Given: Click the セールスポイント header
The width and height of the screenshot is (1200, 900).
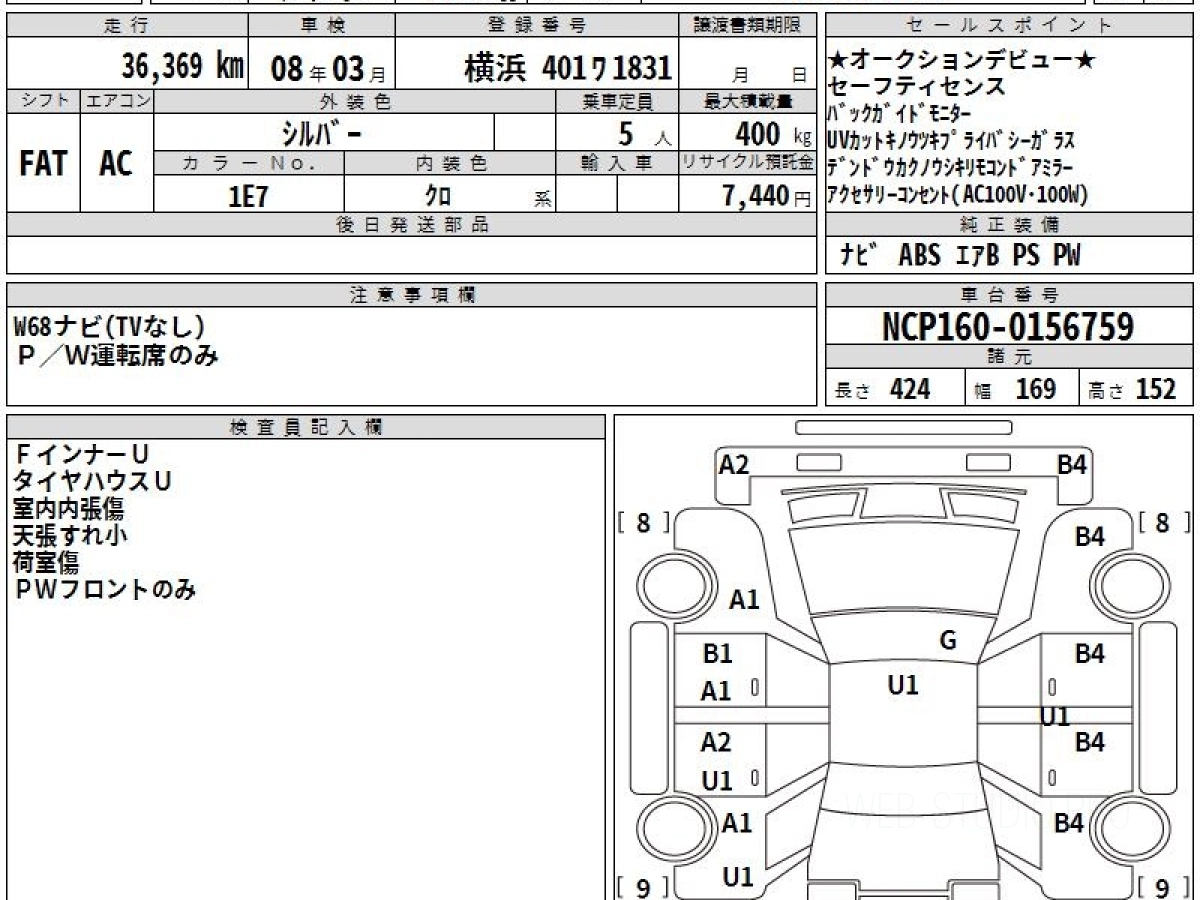Looking at the screenshot, I should (x=1010, y=25).
